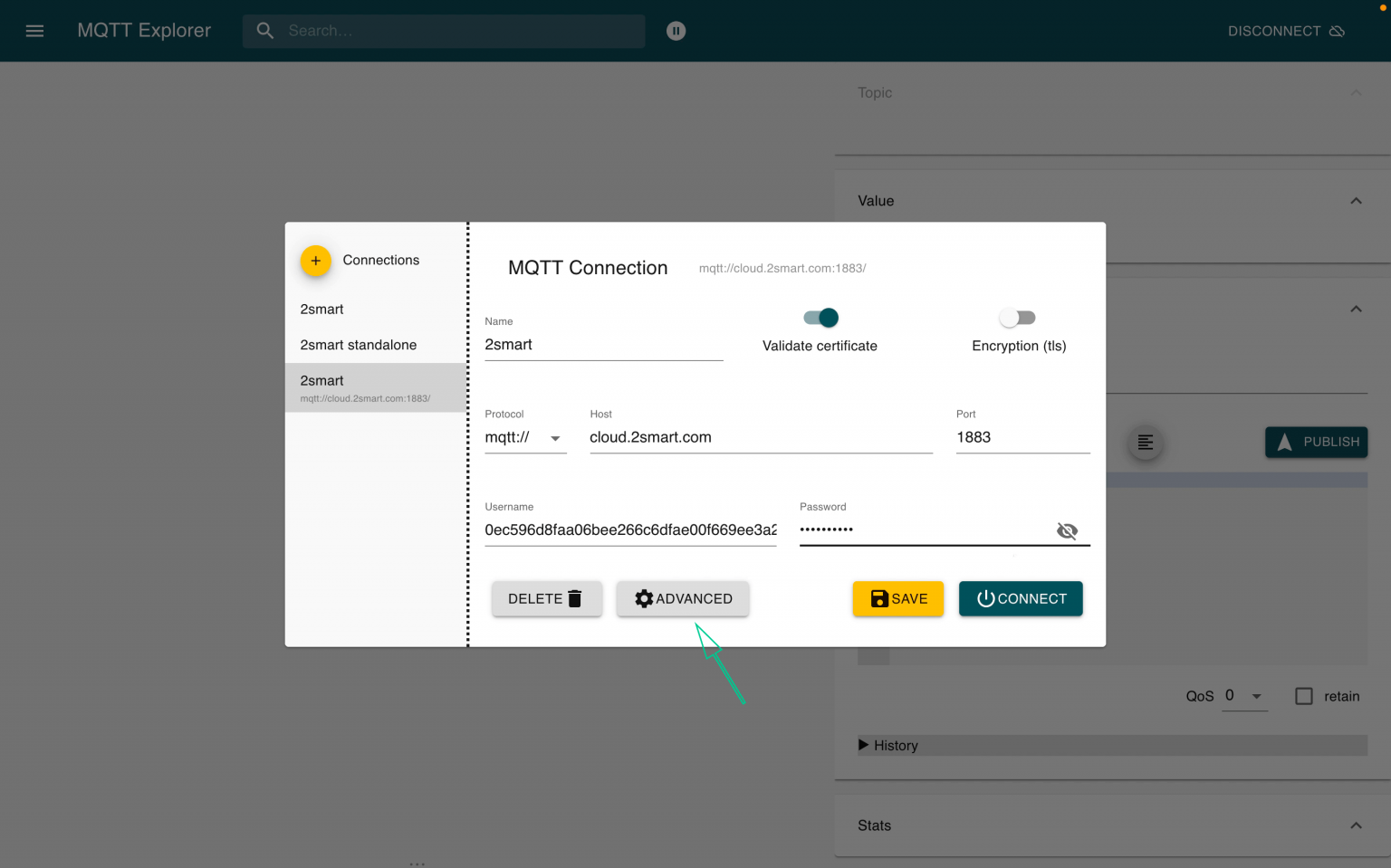Click the disconnect cloud icon

(x=1336, y=30)
